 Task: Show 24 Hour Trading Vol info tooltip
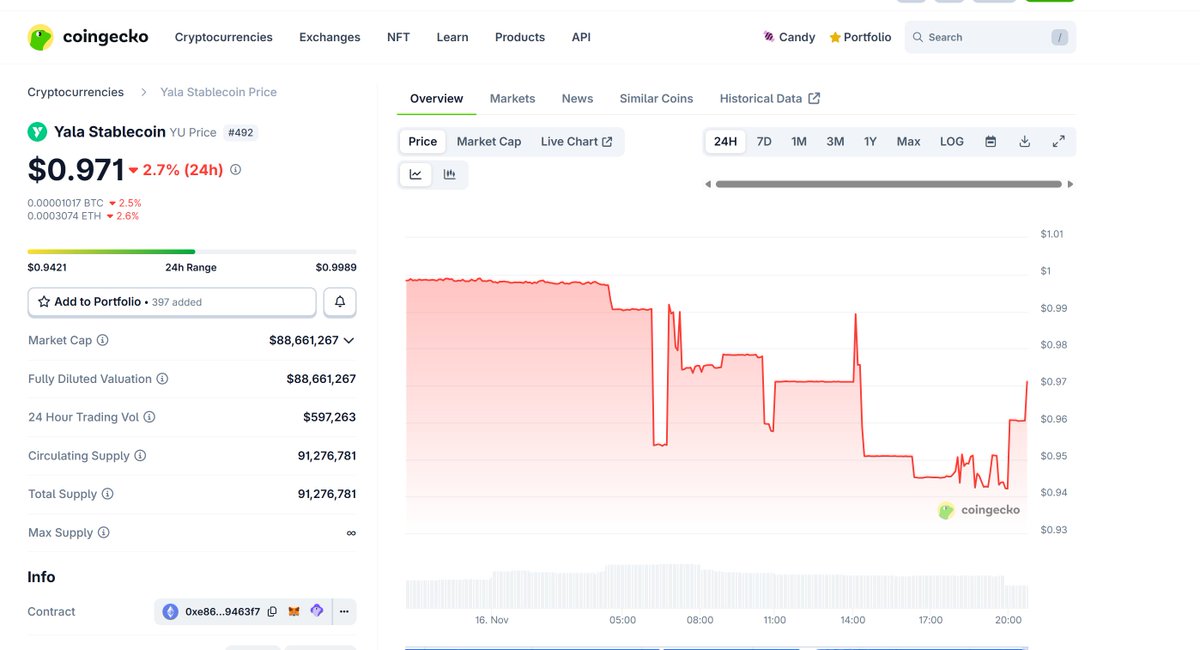pyautogui.click(x=150, y=417)
